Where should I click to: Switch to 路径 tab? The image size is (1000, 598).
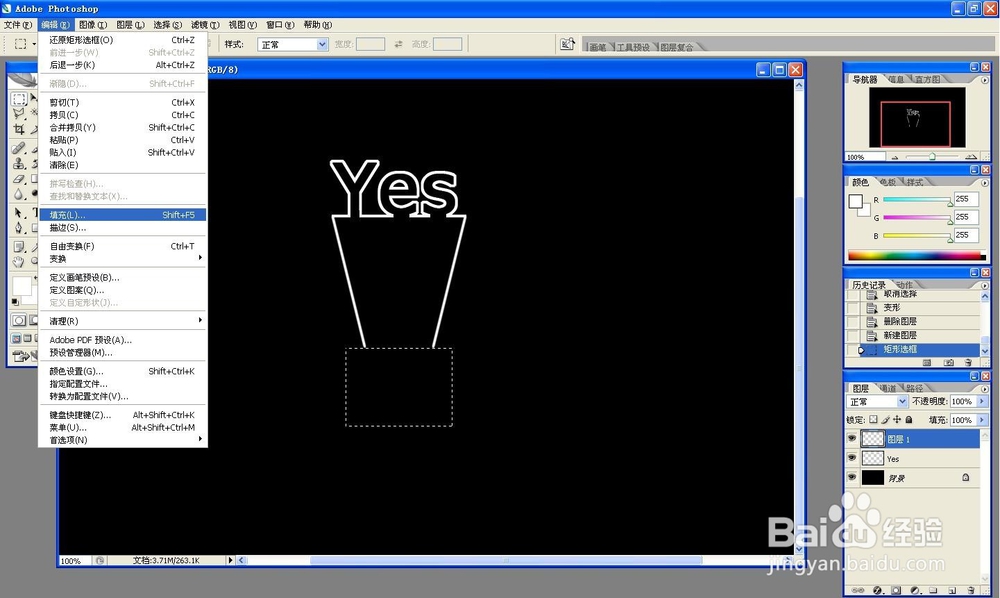pyautogui.click(x=914, y=388)
